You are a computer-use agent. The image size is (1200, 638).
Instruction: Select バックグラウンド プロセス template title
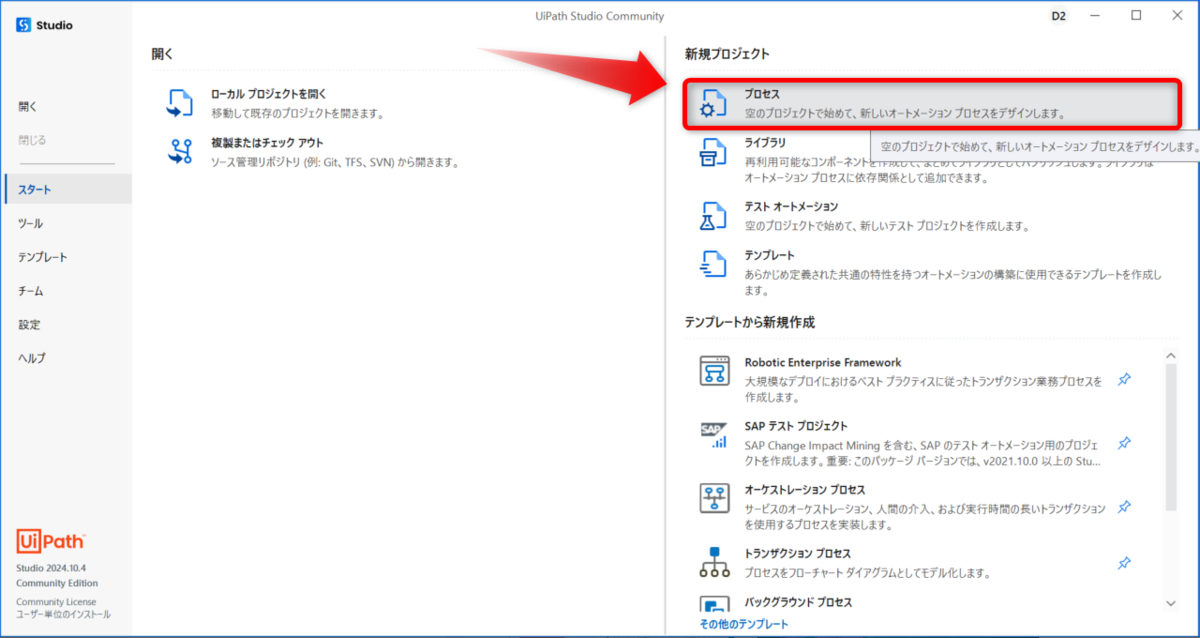pos(799,602)
